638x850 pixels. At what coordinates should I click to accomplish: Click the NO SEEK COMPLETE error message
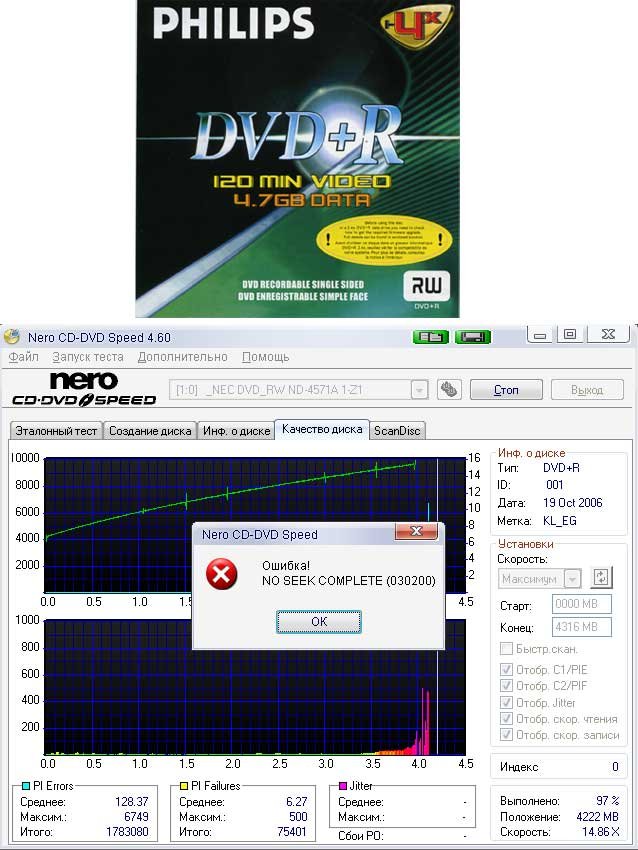349,581
